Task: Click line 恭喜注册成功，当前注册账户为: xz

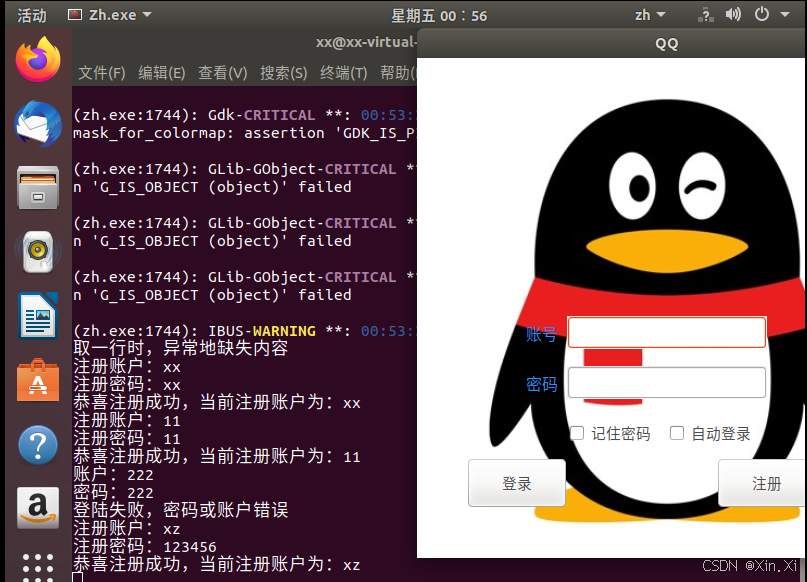Action: 217,565
